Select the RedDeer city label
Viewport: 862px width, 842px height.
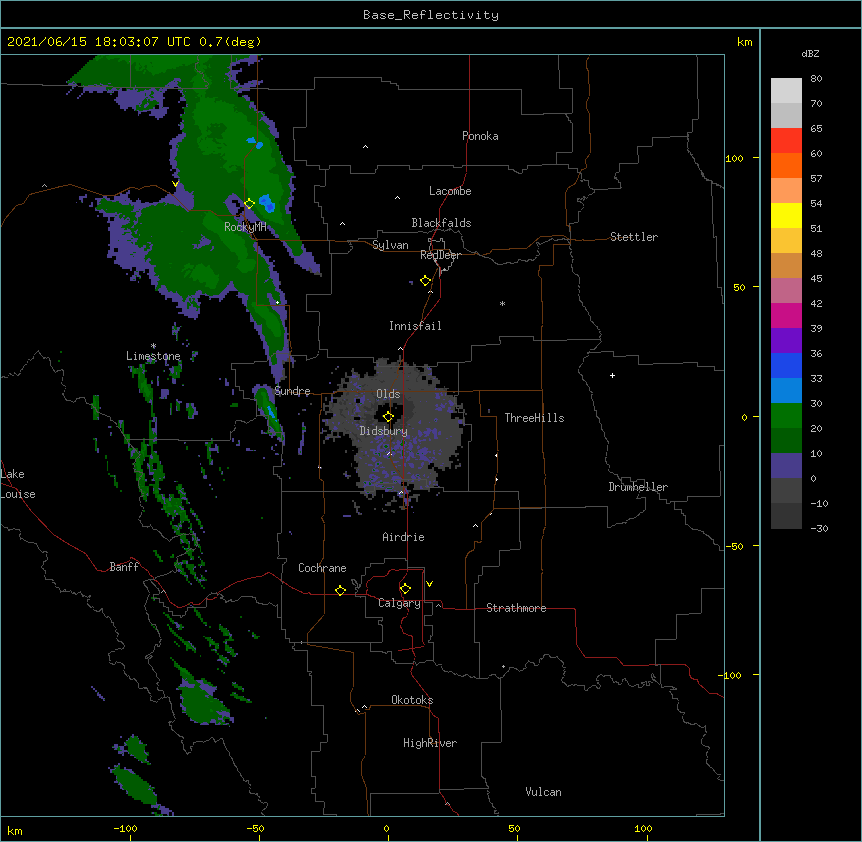tap(440, 255)
